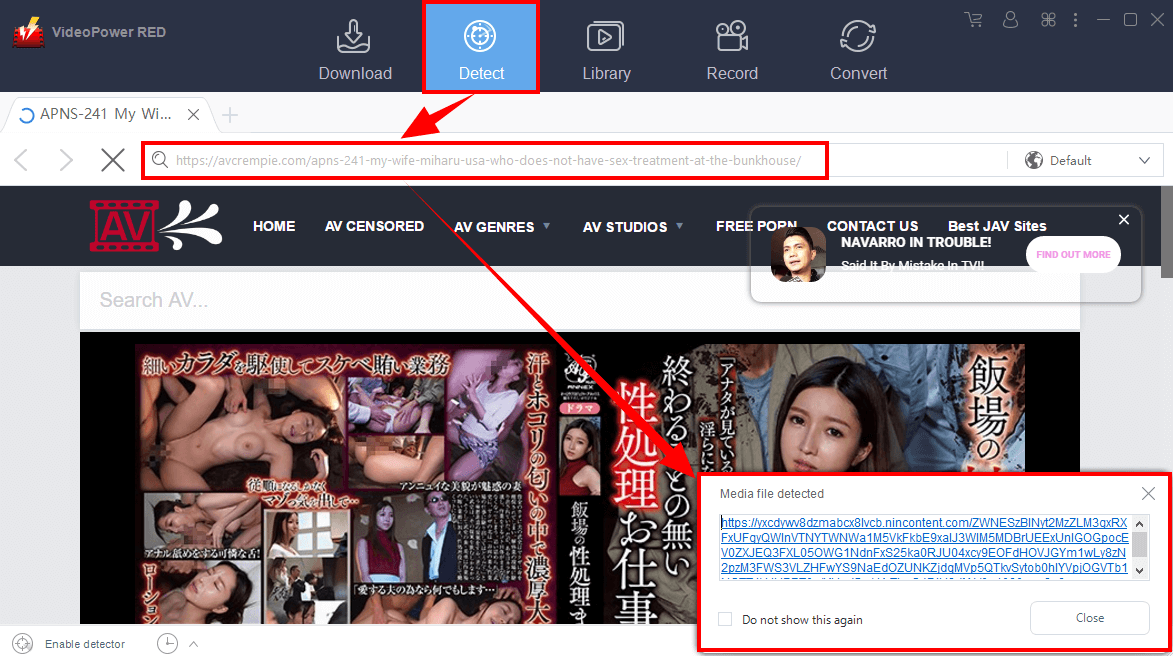1173x656 pixels.
Task: Focus the avcrempie.com URL address field
Action: click(488, 161)
